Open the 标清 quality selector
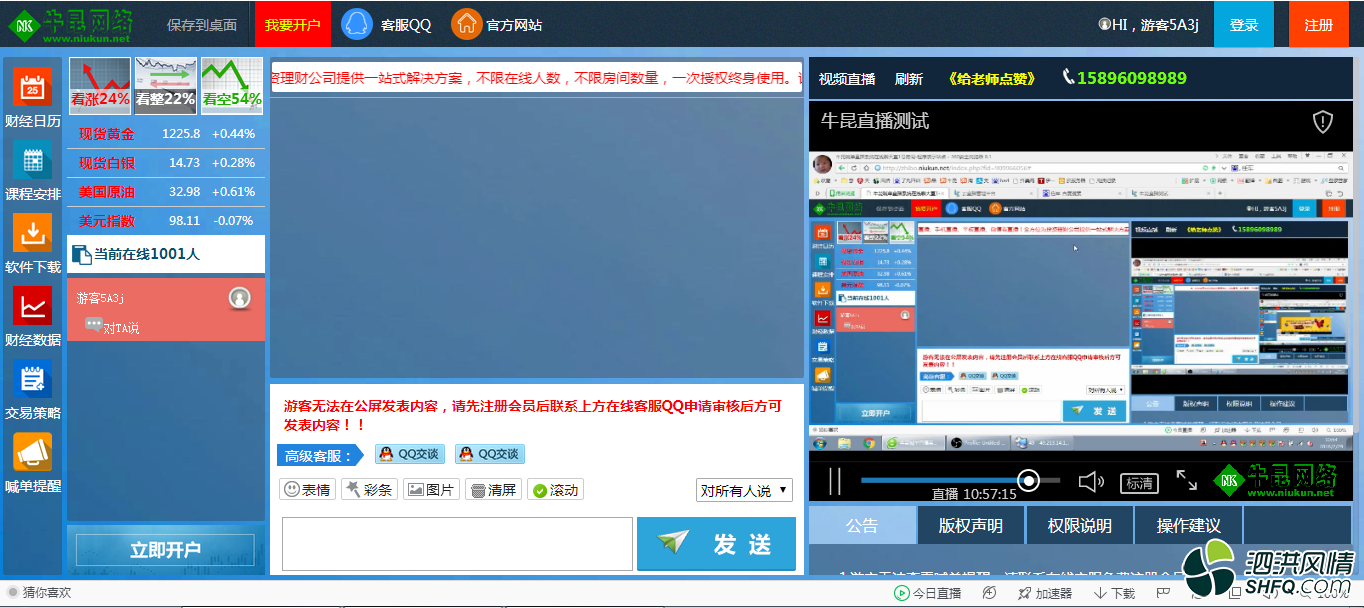 pos(1140,483)
